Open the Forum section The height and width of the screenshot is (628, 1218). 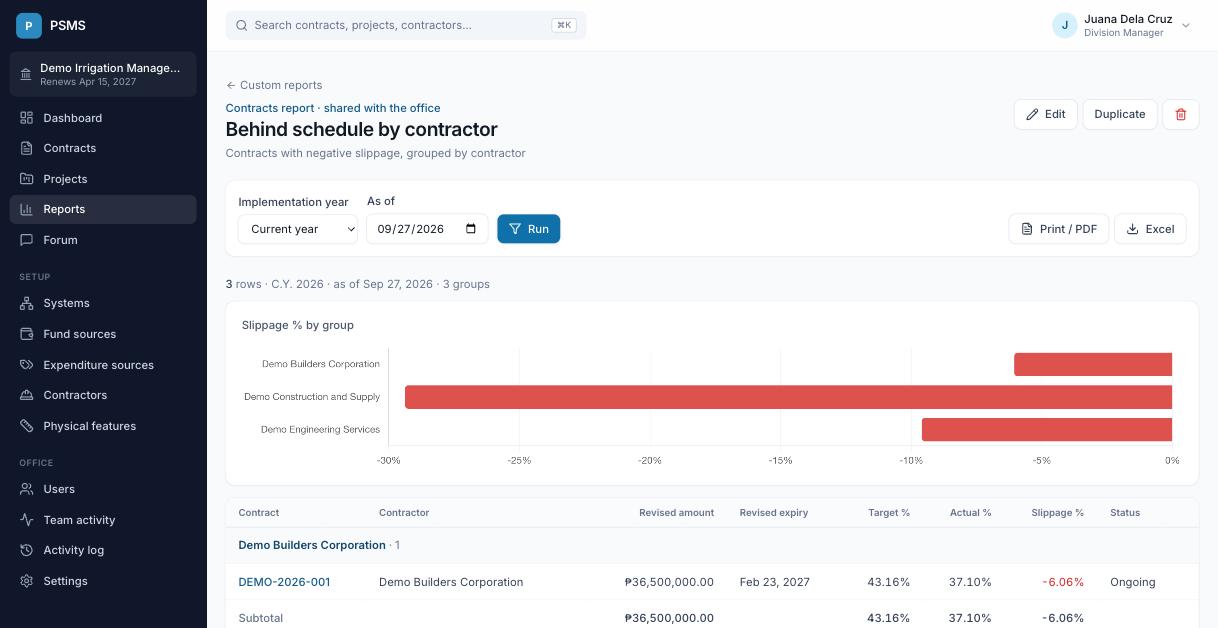103,240
